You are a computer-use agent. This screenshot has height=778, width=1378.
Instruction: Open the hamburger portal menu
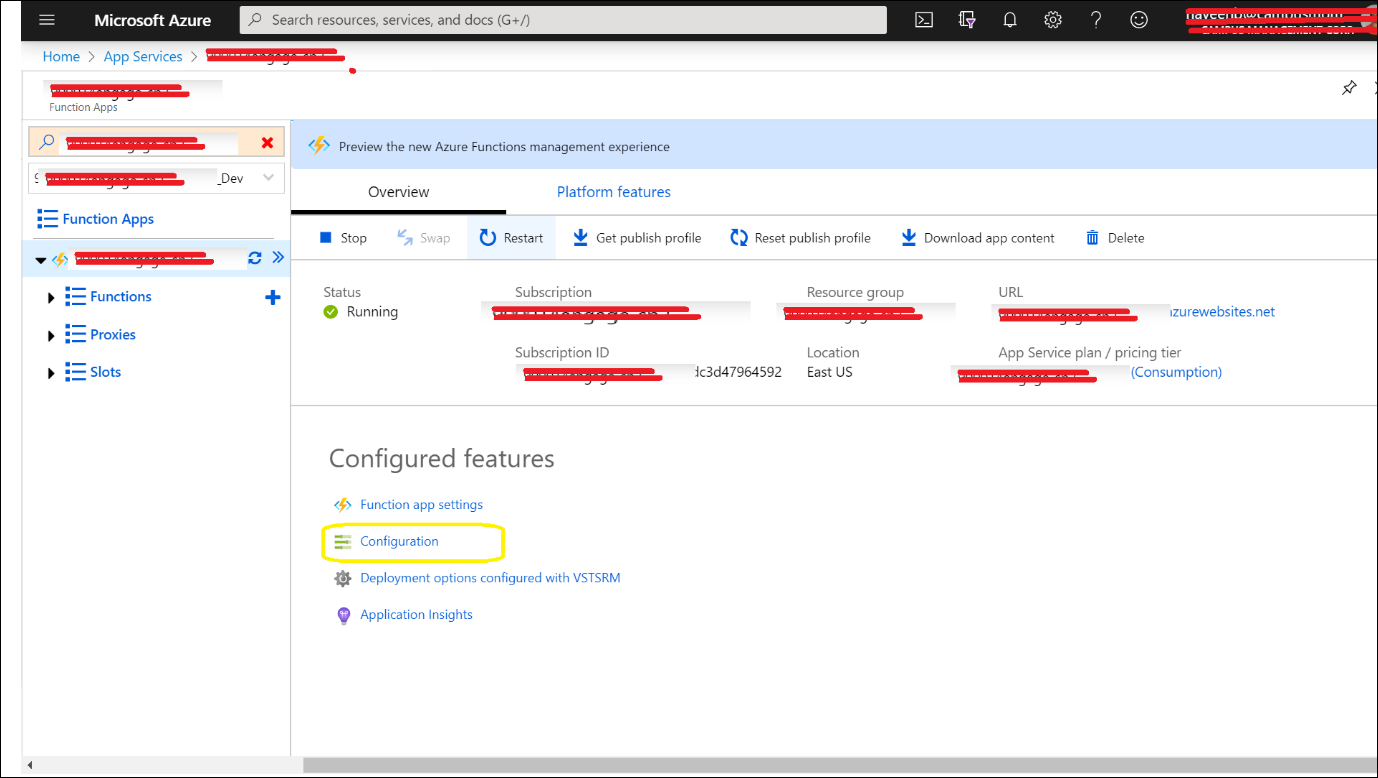pyautogui.click(x=47, y=20)
